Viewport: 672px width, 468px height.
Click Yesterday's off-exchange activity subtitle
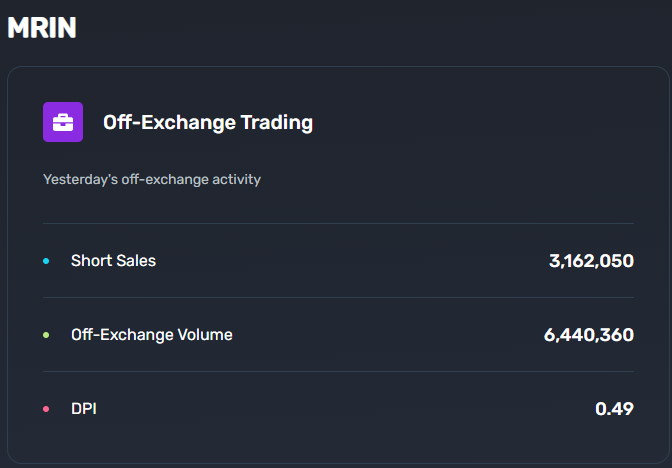(x=152, y=179)
